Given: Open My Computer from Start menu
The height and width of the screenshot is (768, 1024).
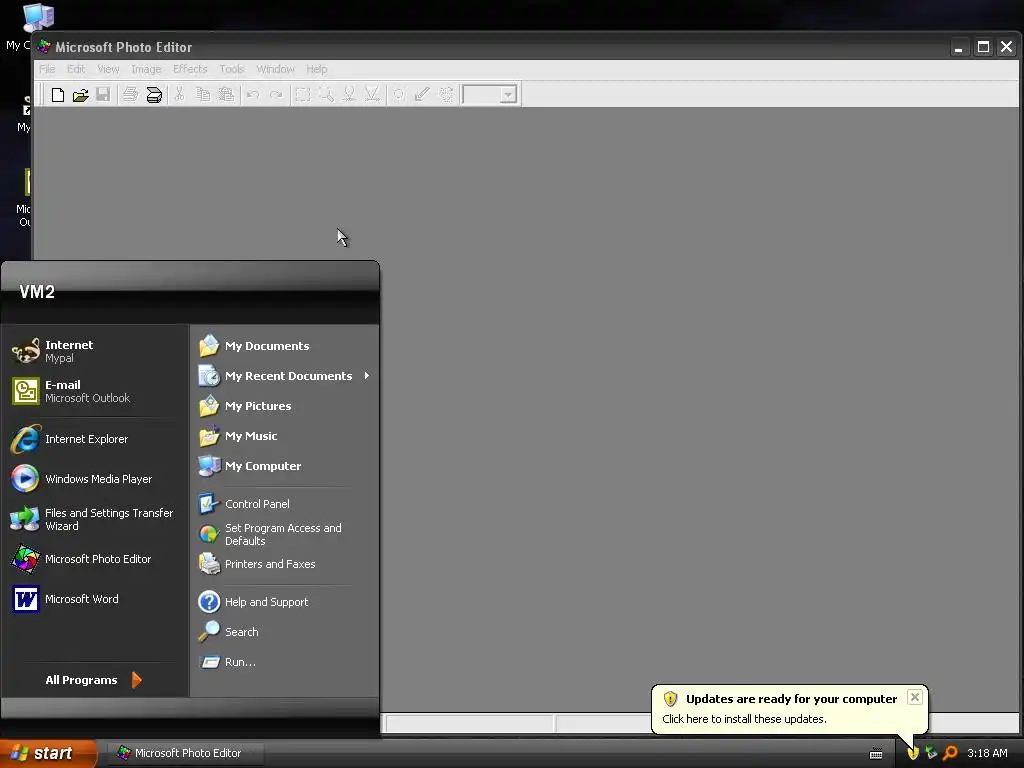Looking at the screenshot, I should (x=284, y=466).
